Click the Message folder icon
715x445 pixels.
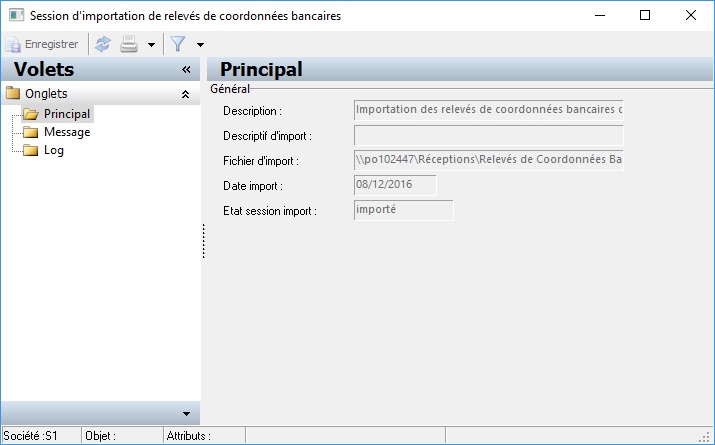pyautogui.click(x=31, y=132)
